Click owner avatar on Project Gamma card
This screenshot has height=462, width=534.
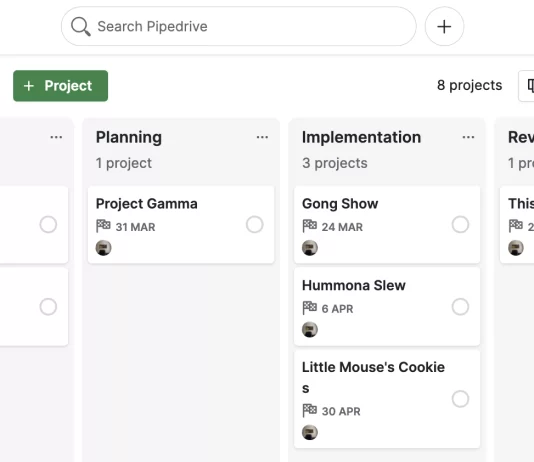(104, 248)
